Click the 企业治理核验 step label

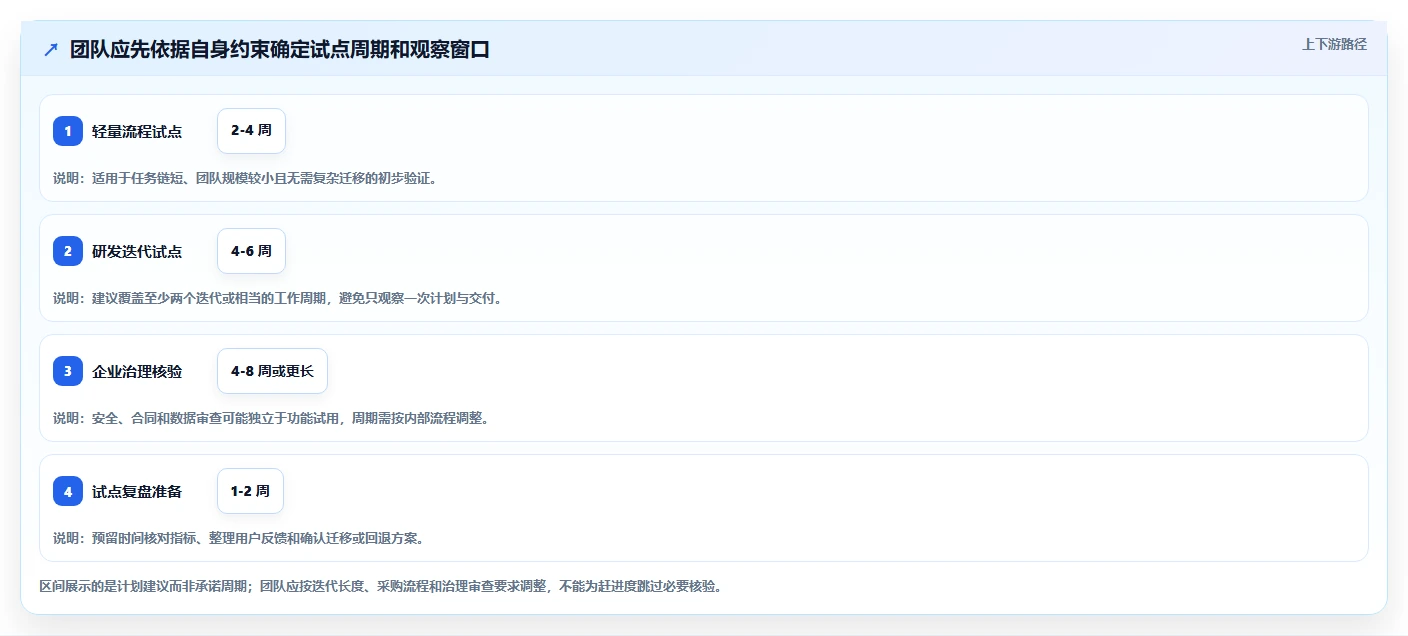pyautogui.click(x=137, y=371)
